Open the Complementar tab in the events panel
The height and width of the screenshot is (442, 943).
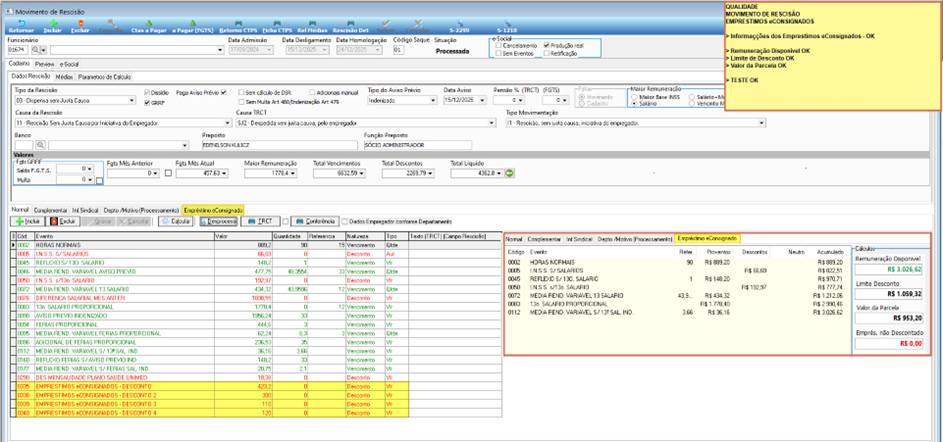(x=51, y=210)
